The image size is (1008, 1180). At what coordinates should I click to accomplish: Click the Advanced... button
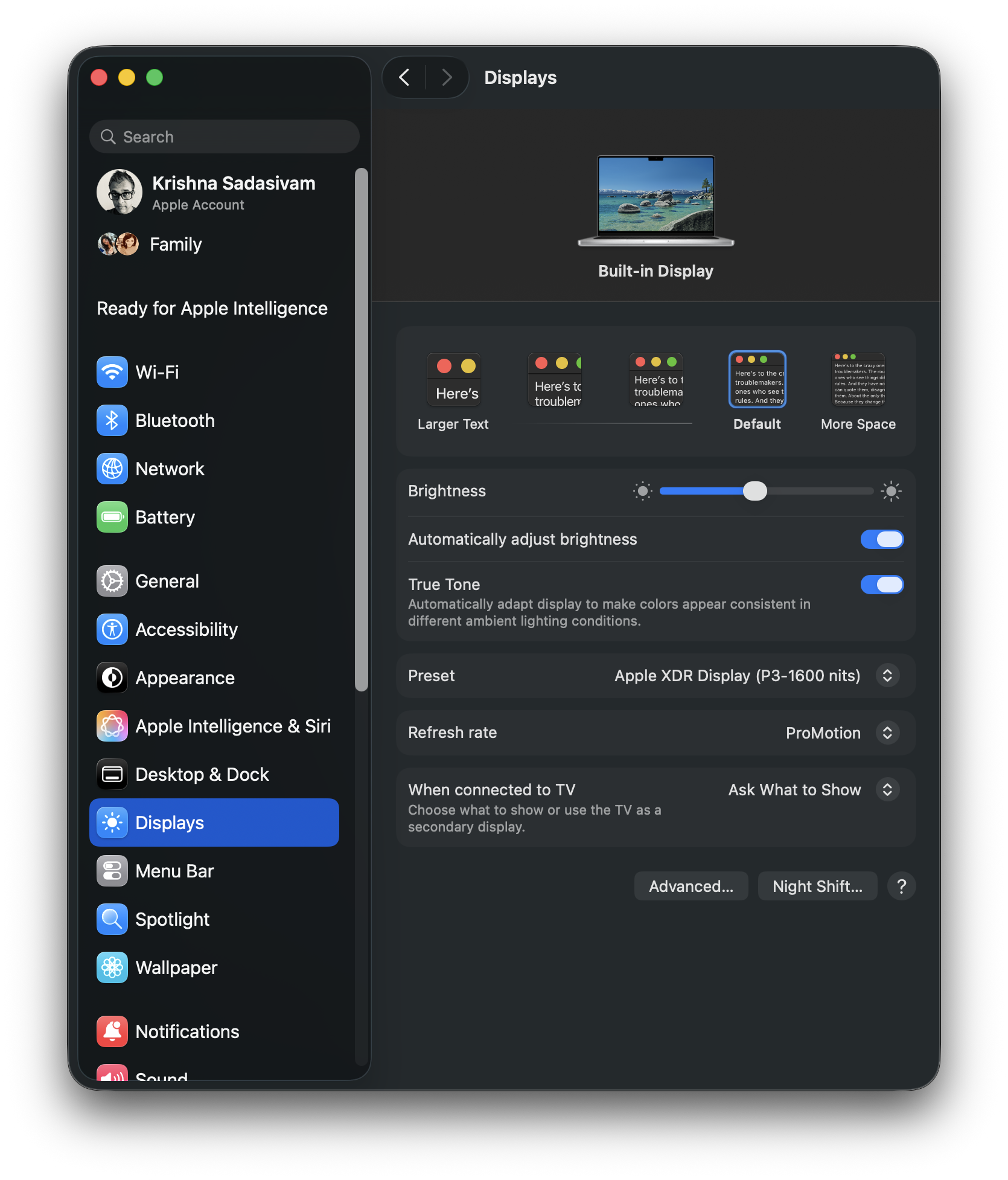(x=691, y=886)
